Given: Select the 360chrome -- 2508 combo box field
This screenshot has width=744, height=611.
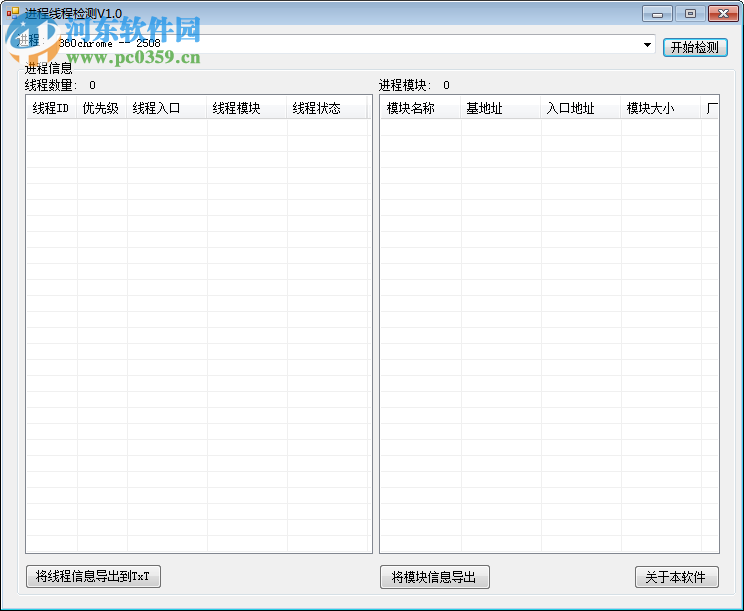Looking at the screenshot, I should click(354, 44).
